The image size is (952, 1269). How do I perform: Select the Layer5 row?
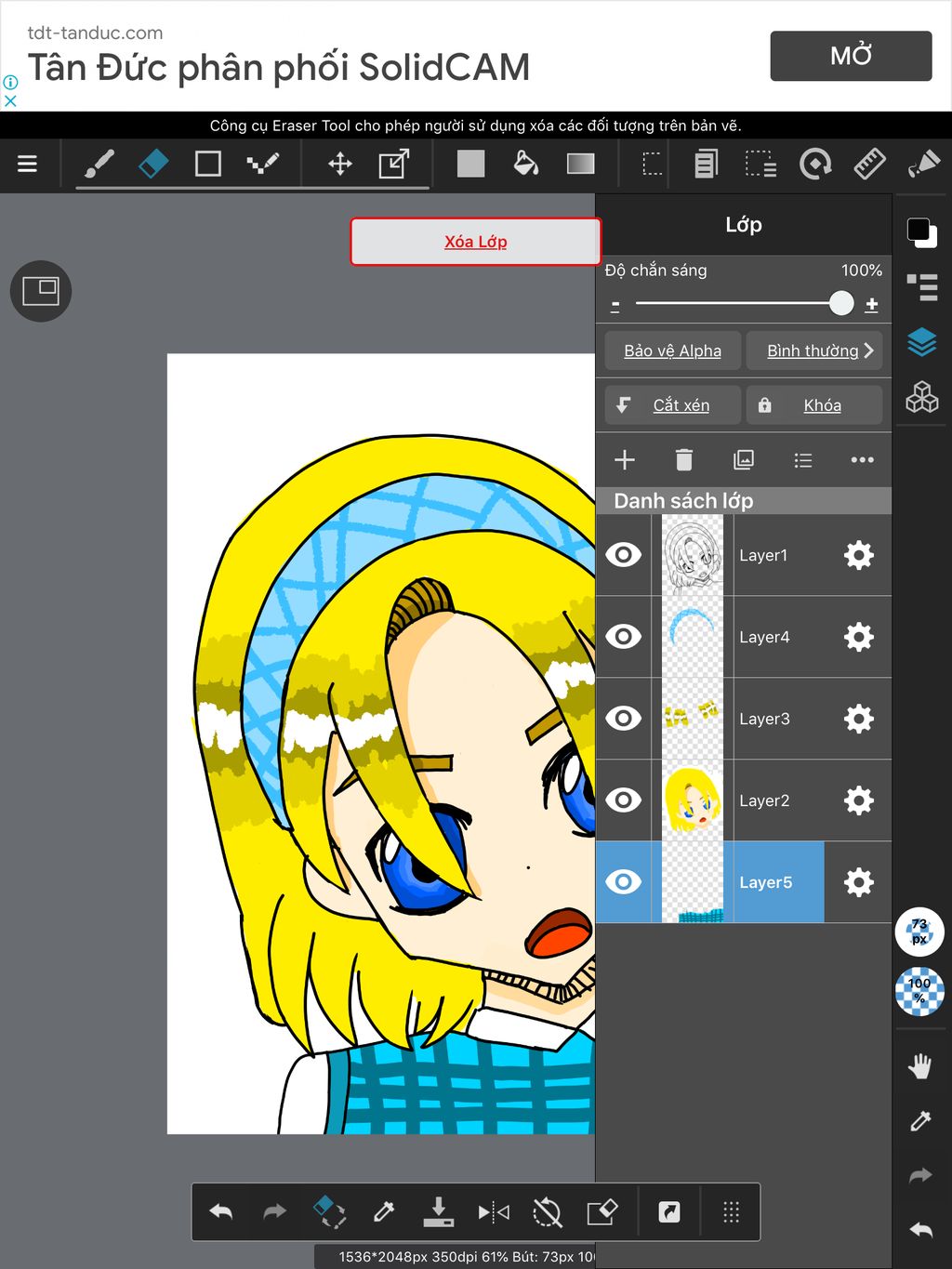click(744, 882)
